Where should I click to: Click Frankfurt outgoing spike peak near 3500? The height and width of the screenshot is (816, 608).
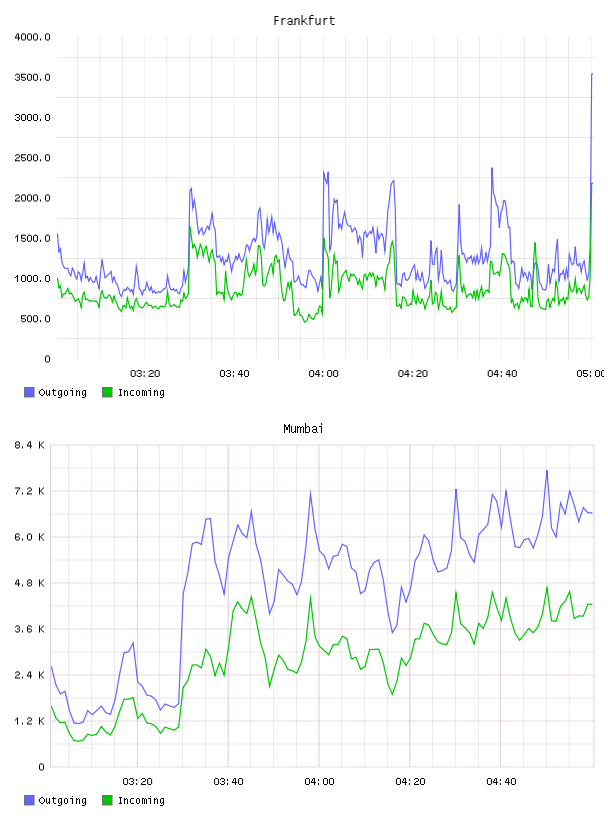coord(592,74)
